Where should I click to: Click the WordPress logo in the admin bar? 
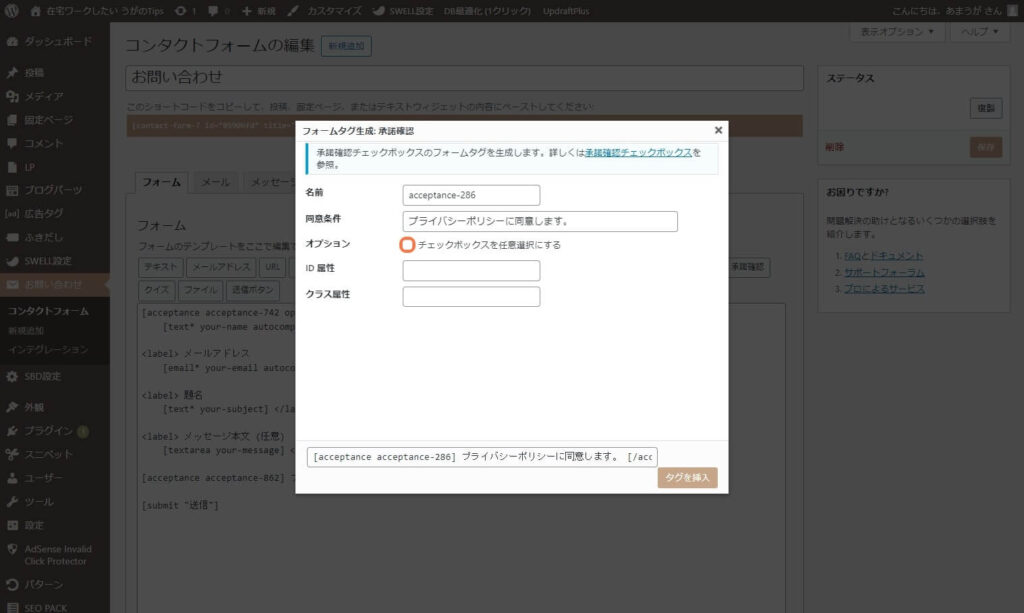11,10
